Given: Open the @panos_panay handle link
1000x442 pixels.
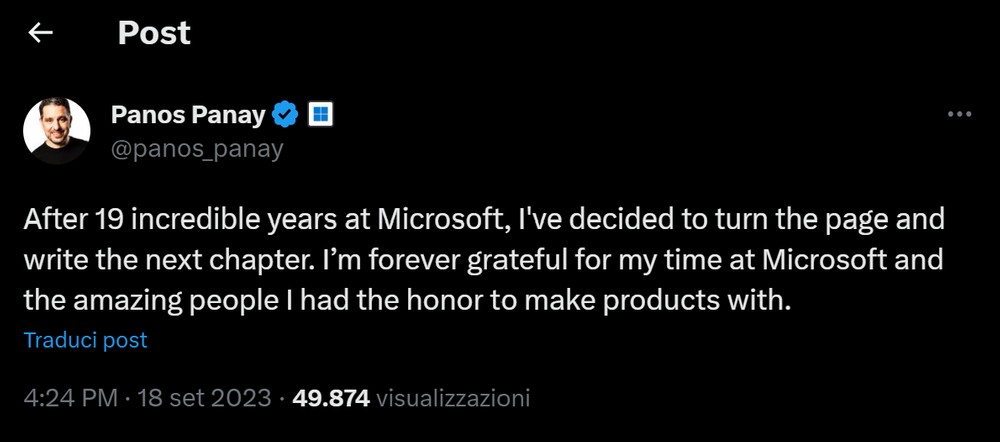Looking at the screenshot, I should coord(197,149).
